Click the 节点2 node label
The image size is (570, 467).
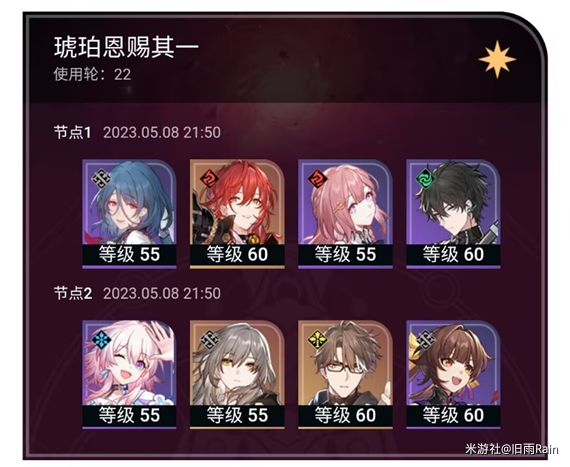tap(73, 293)
